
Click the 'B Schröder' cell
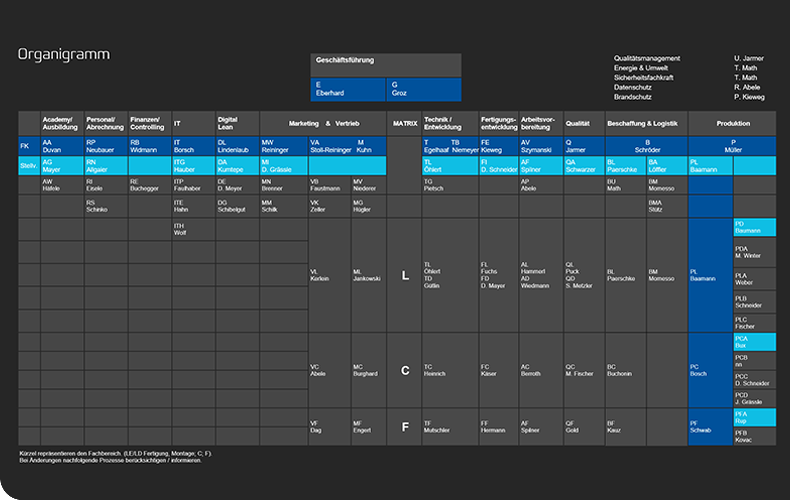click(x=646, y=146)
